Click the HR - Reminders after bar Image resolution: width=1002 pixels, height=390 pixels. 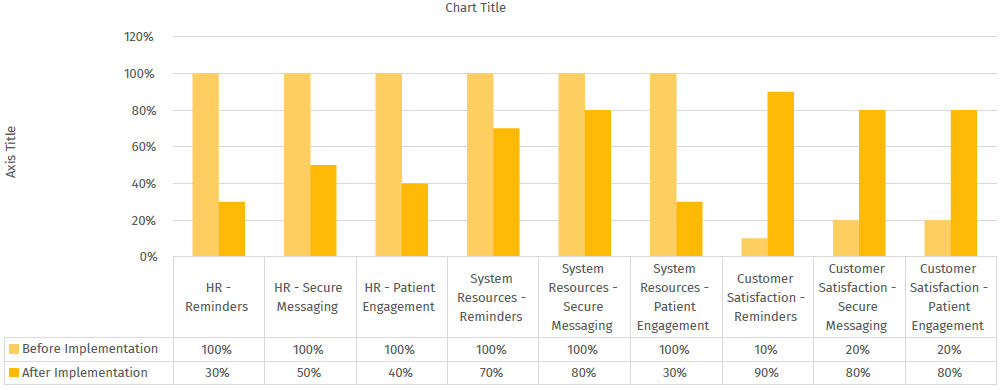tap(231, 230)
